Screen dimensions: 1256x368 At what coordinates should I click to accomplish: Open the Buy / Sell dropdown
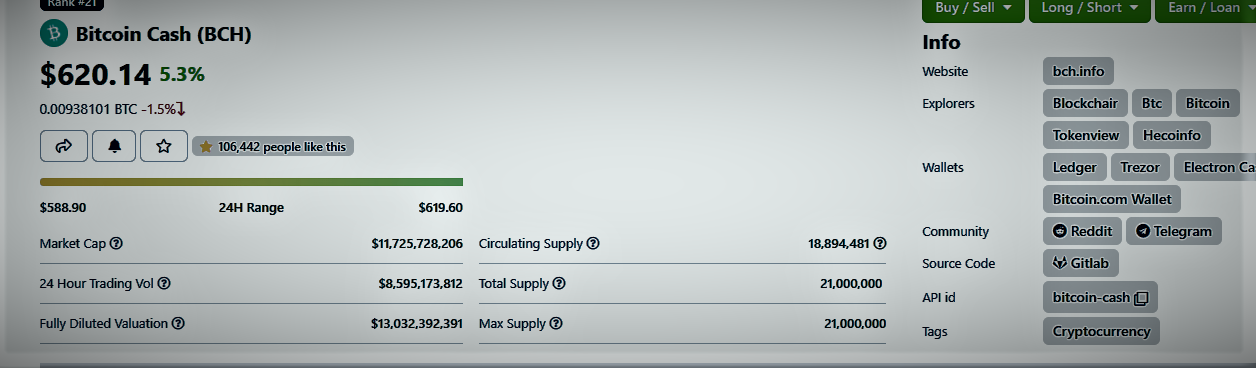pyautogui.click(x=973, y=8)
